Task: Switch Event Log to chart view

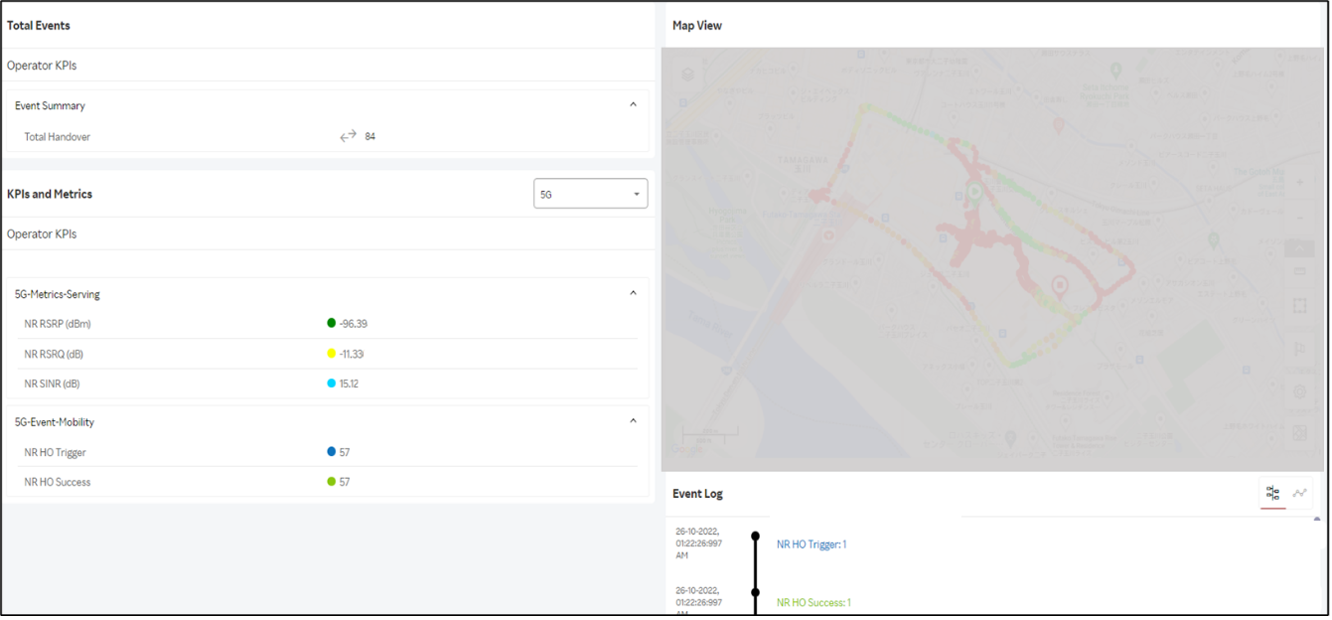Action: (1300, 493)
